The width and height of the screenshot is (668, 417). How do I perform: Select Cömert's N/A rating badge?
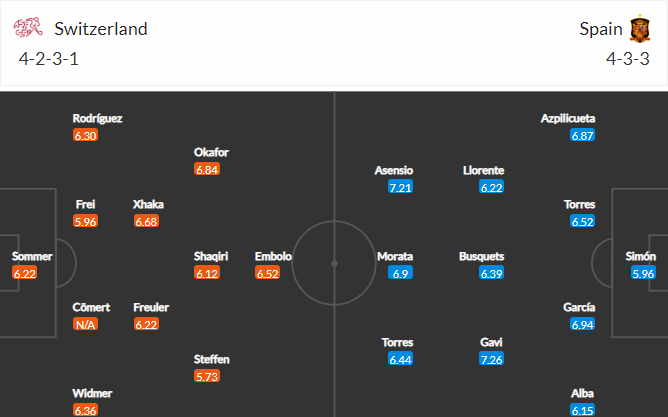pyautogui.click(x=86, y=324)
